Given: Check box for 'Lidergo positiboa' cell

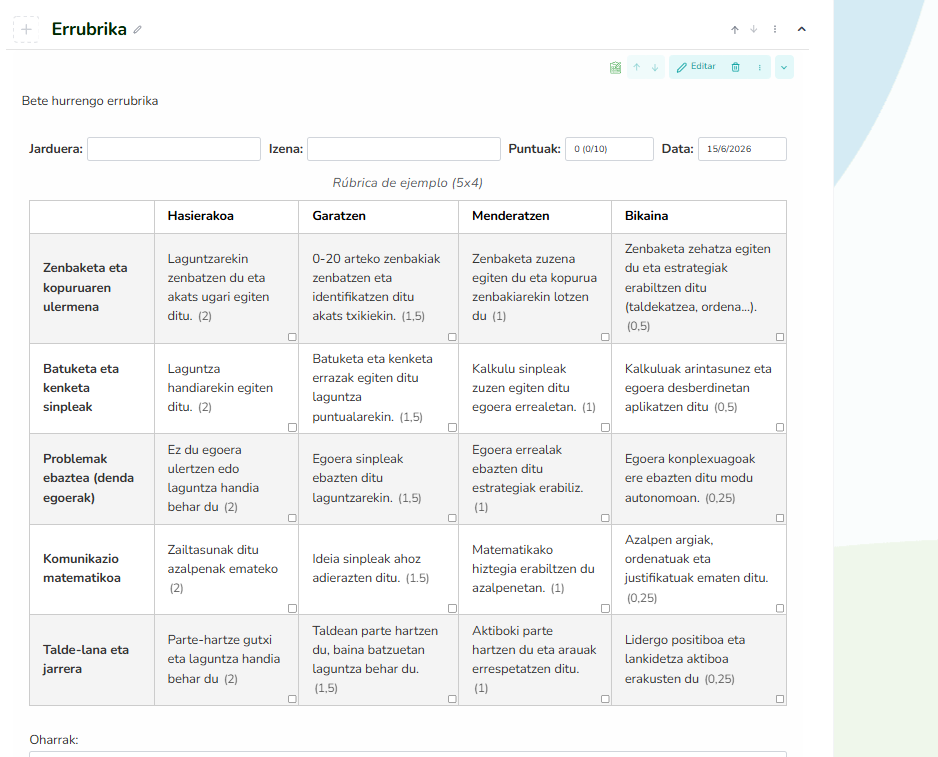Looking at the screenshot, I should (x=779, y=699).
